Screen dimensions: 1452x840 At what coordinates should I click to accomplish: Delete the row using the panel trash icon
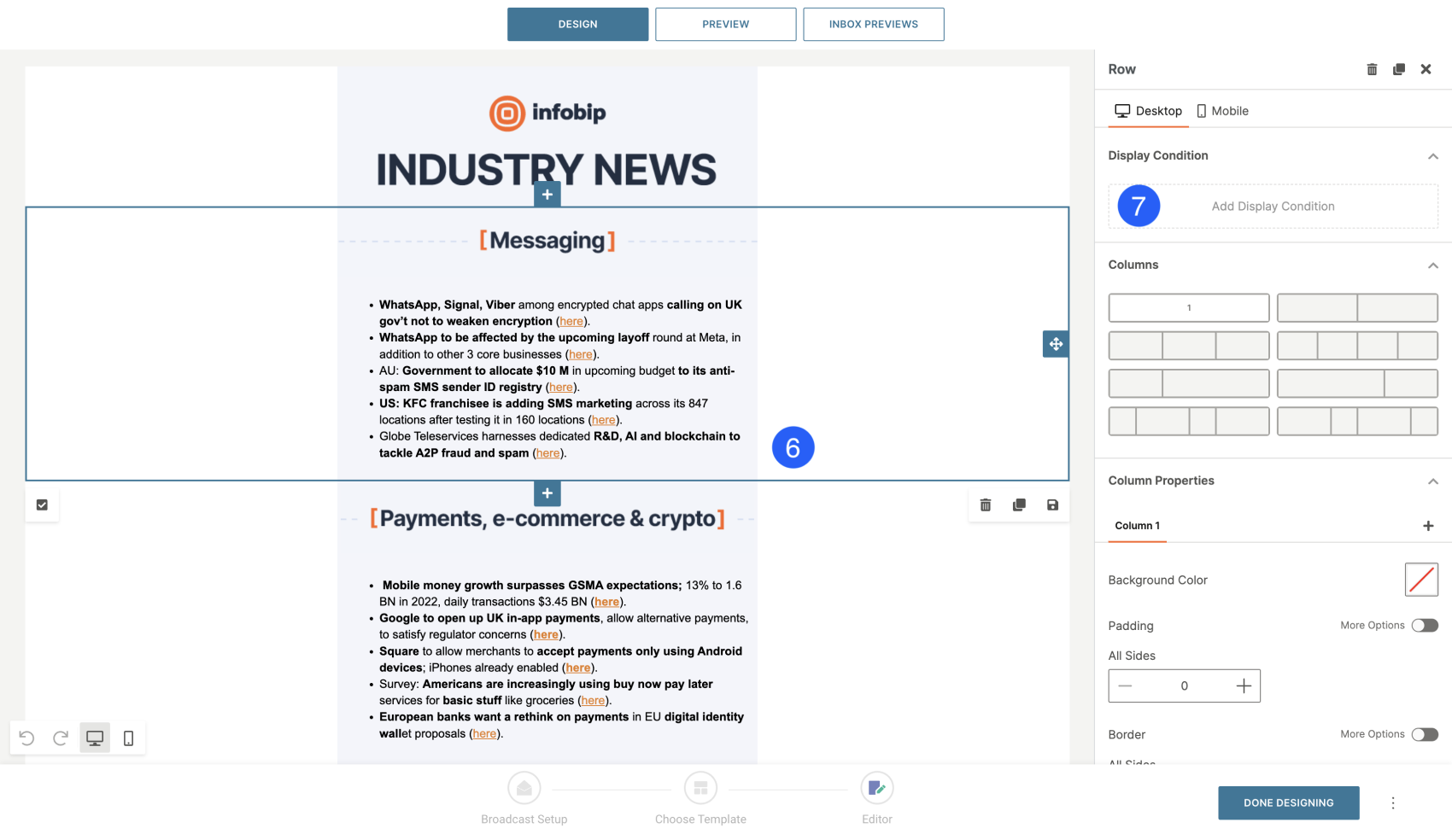1372,69
